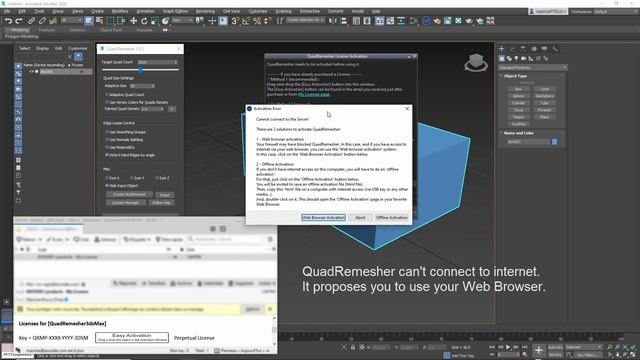The image size is (640, 360).
Task: Click the Mirror tool icon
Action: tap(333, 21)
